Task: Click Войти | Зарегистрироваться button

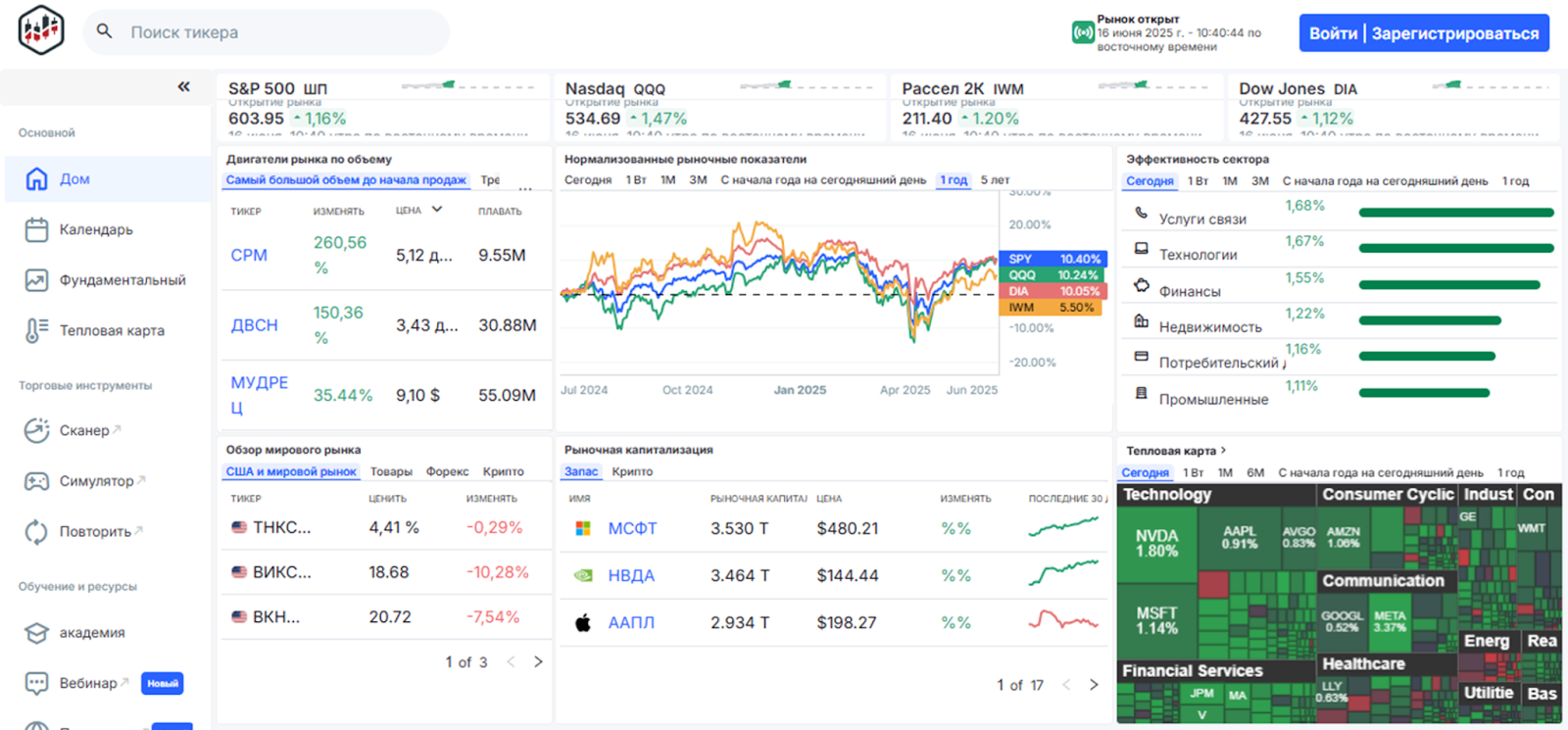Action: pos(1423,33)
